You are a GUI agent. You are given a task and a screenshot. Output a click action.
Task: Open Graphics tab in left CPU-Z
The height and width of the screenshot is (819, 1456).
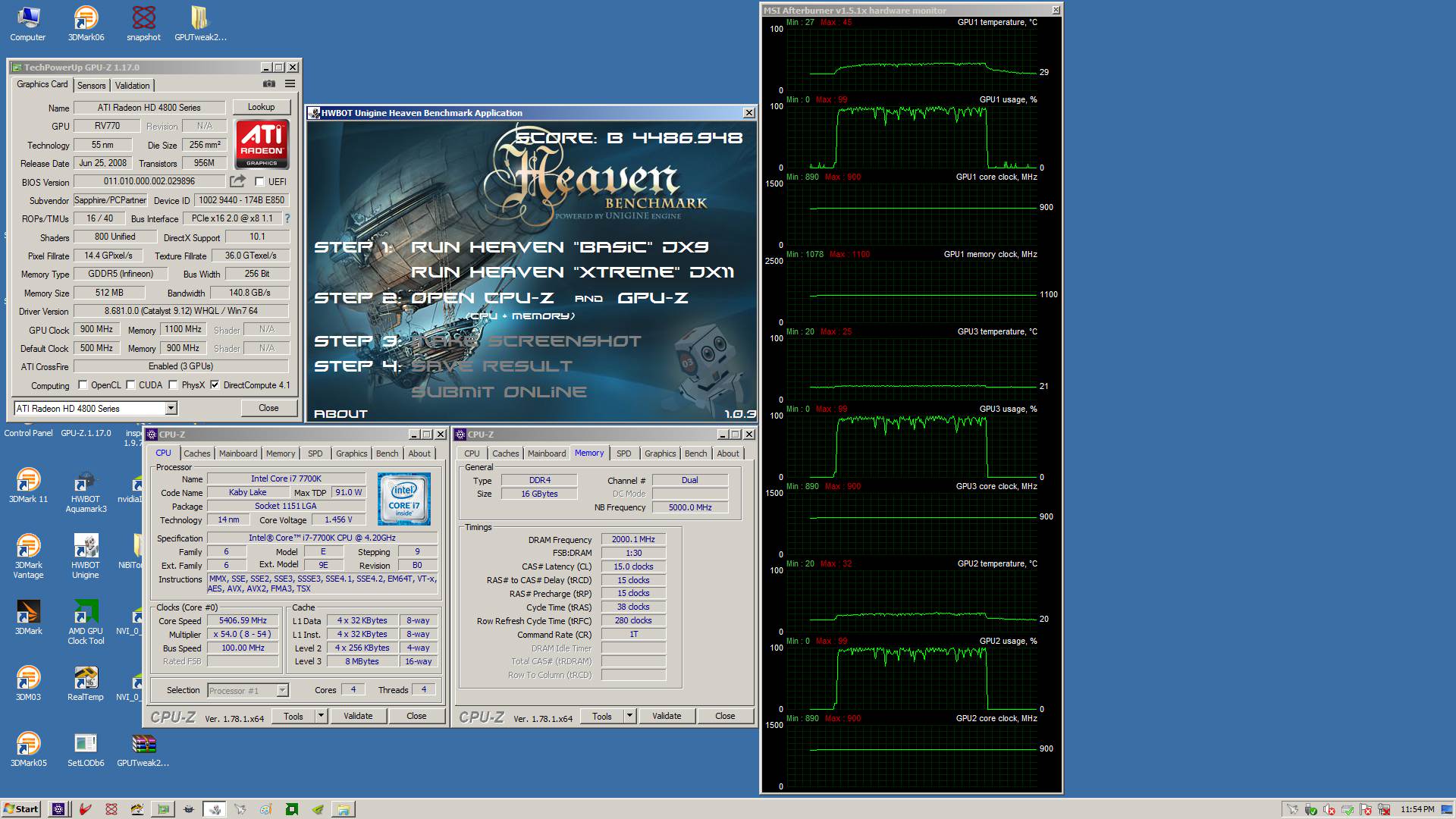click(x=352, y=453)
